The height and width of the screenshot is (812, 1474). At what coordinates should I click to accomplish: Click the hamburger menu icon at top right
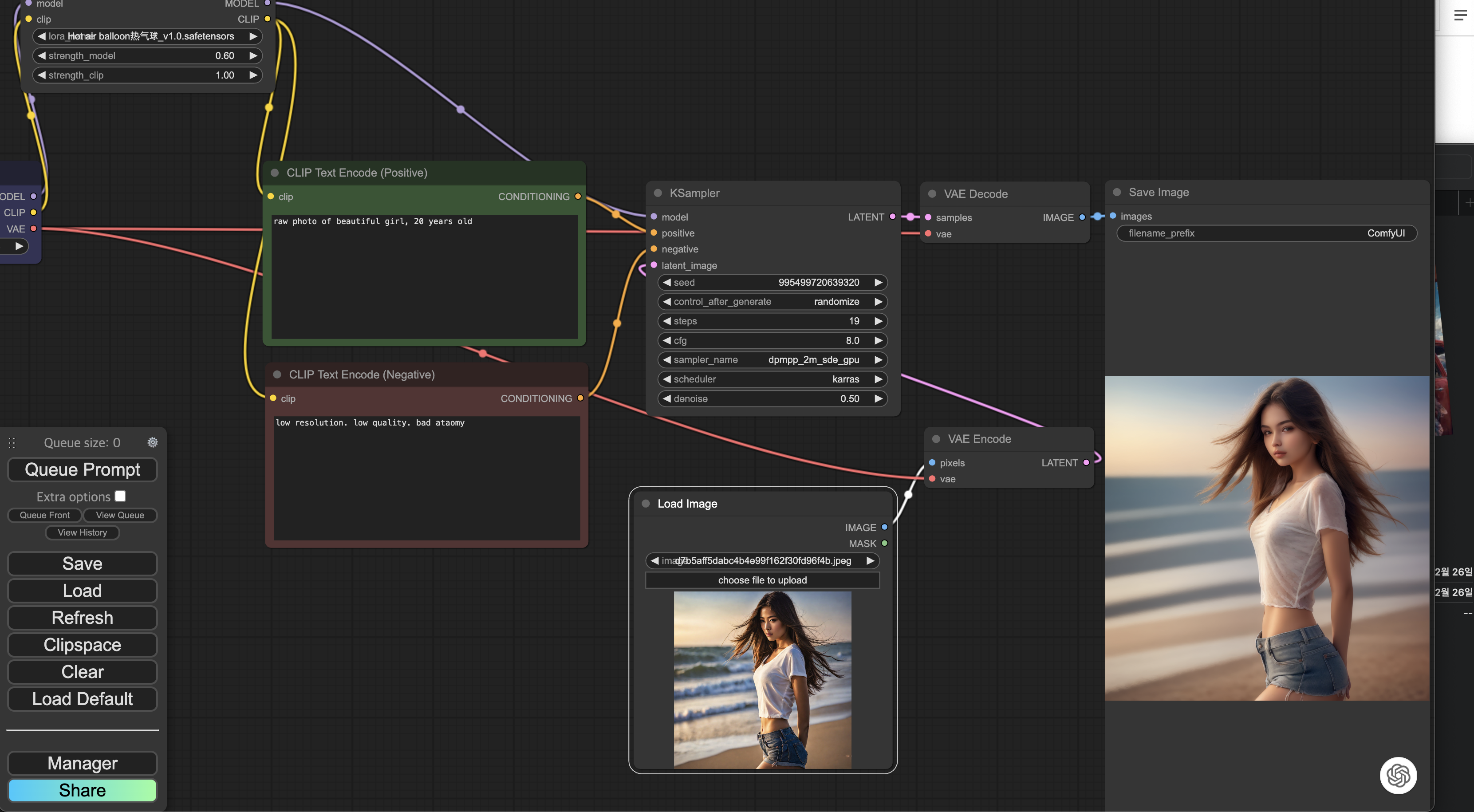pos(1460,16)
